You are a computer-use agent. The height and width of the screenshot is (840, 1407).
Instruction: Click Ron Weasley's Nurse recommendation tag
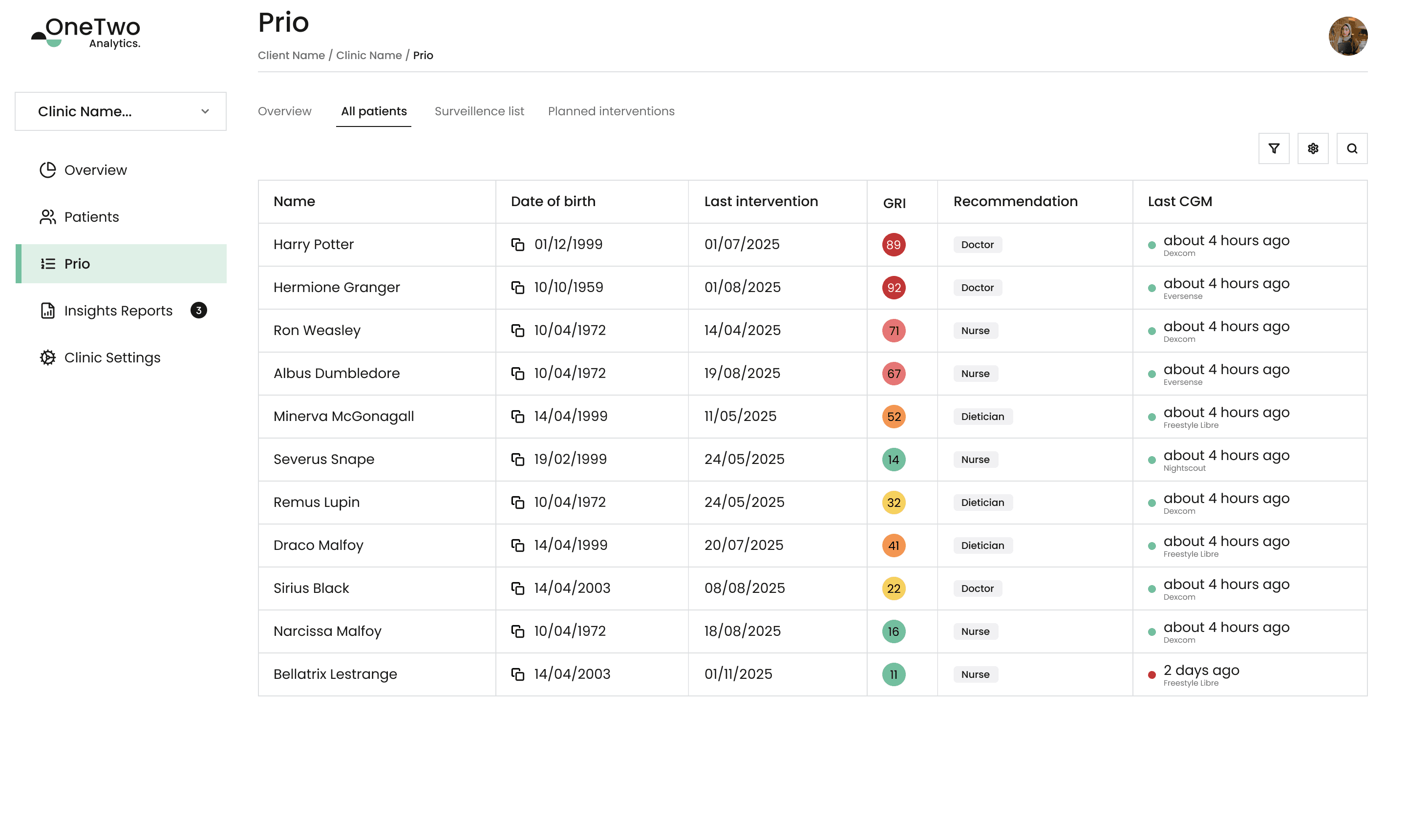coord(975,331)
